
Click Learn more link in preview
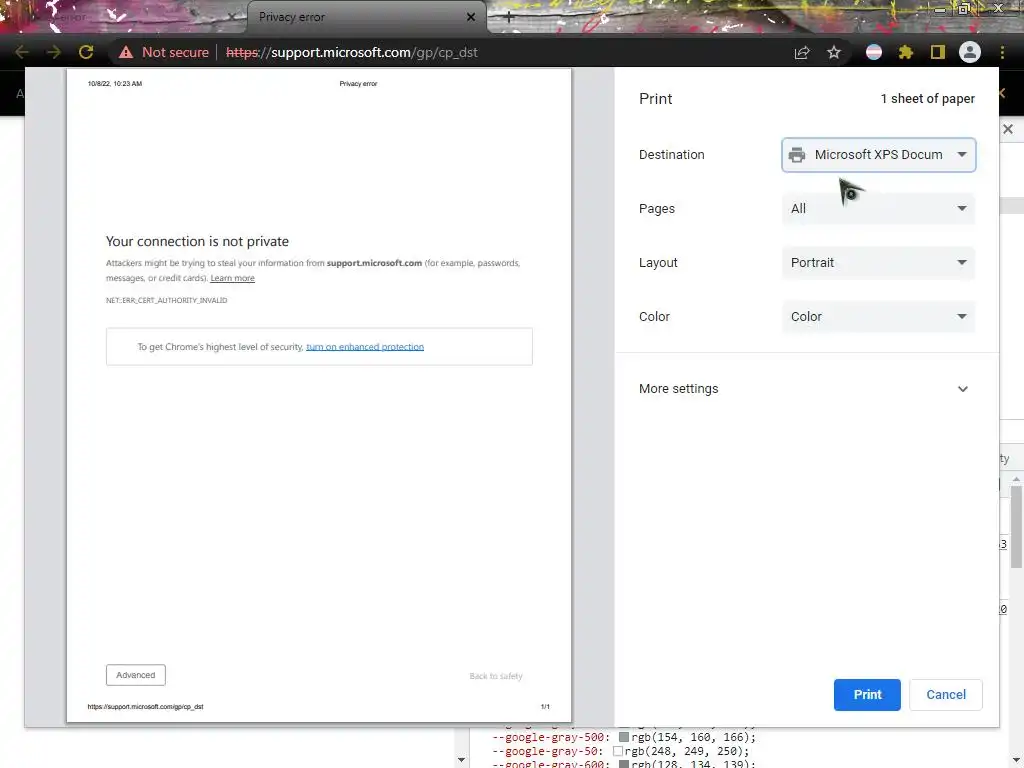(x=232, y=278)
